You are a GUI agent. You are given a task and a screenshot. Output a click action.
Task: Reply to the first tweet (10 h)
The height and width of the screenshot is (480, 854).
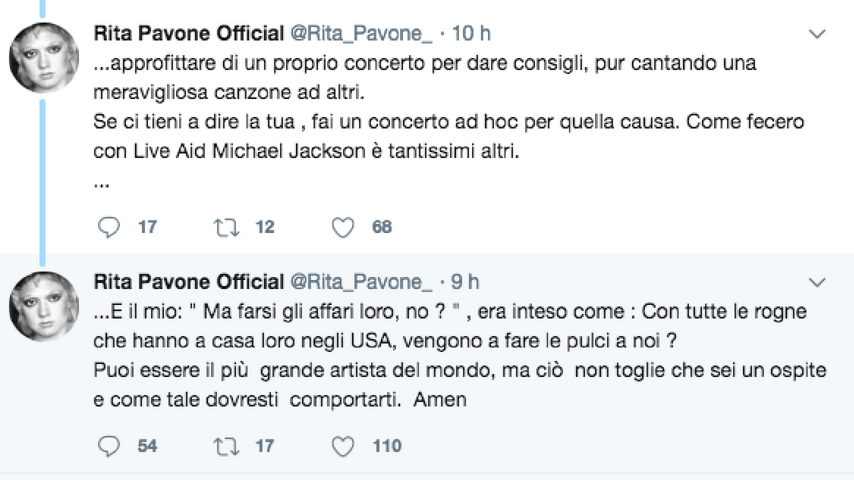(x=109, y=228)
